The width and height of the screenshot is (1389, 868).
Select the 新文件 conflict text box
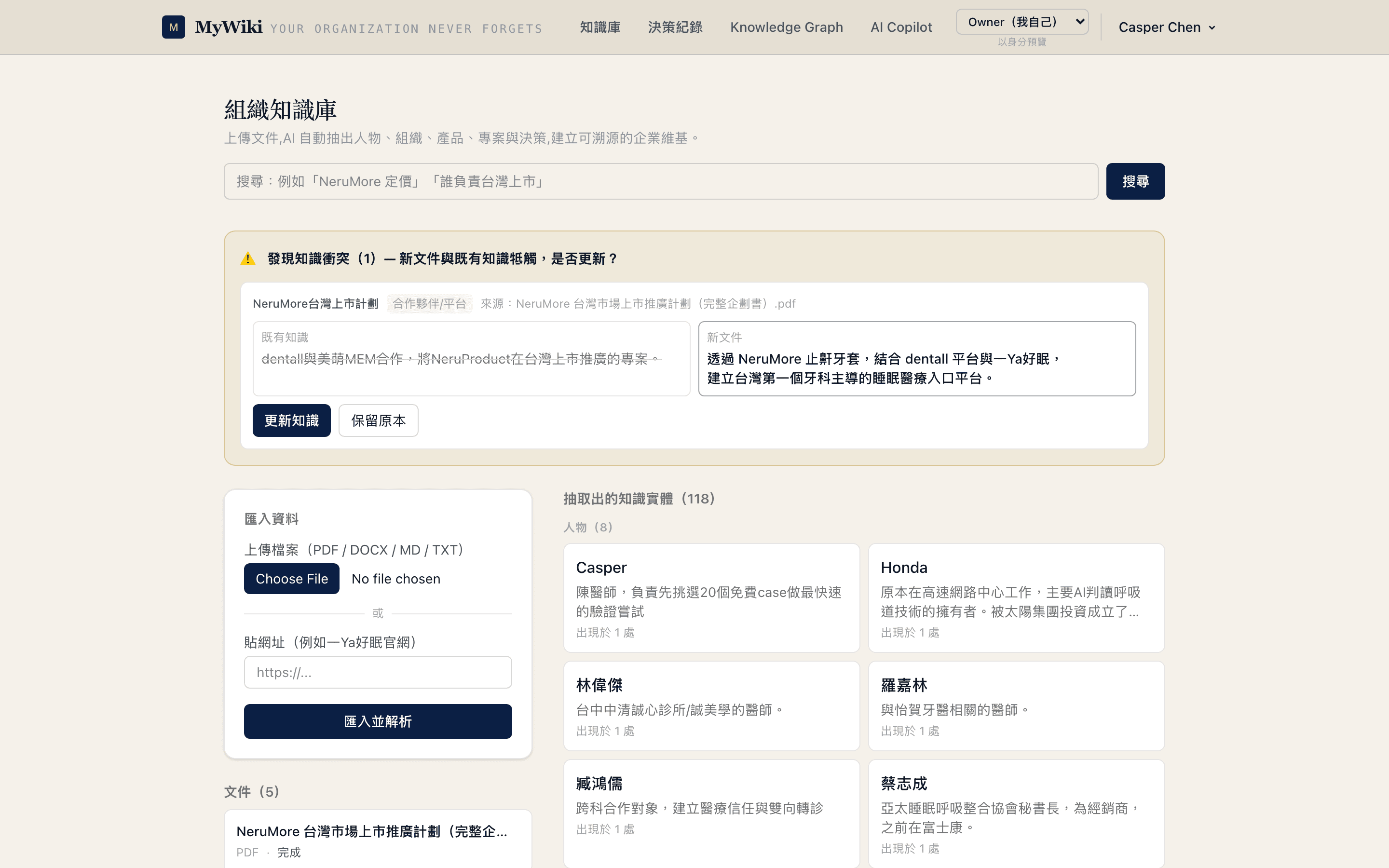[917, 359]
